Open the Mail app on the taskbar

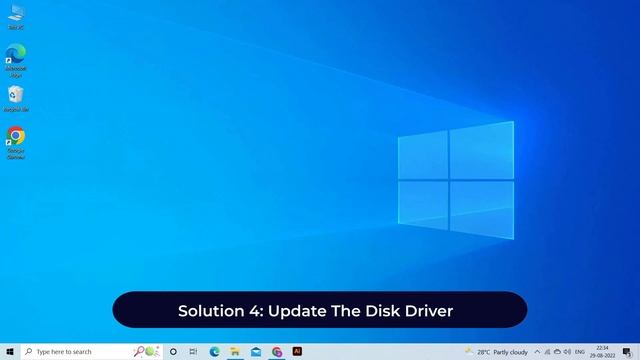256,351
